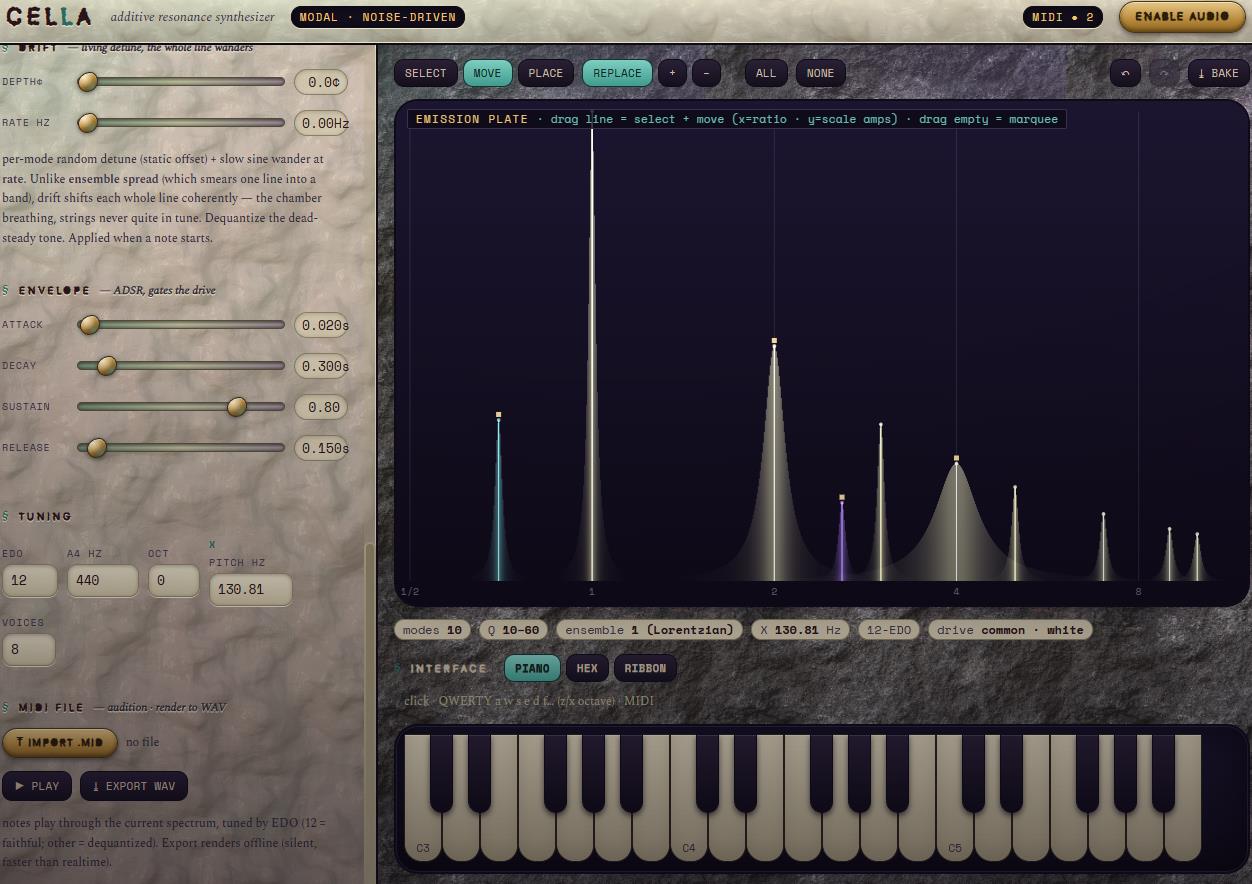Click the 'no file' label

[142, 742]
